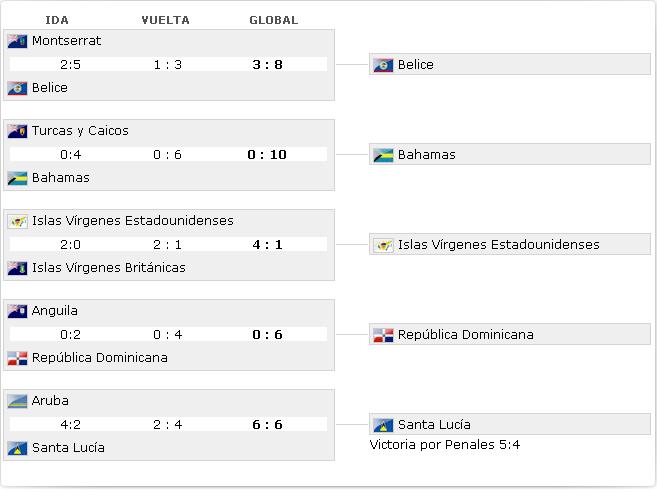Select the Anguila team name
The width and height of the screenshot is (657, 492).
(x=54, y=311)
